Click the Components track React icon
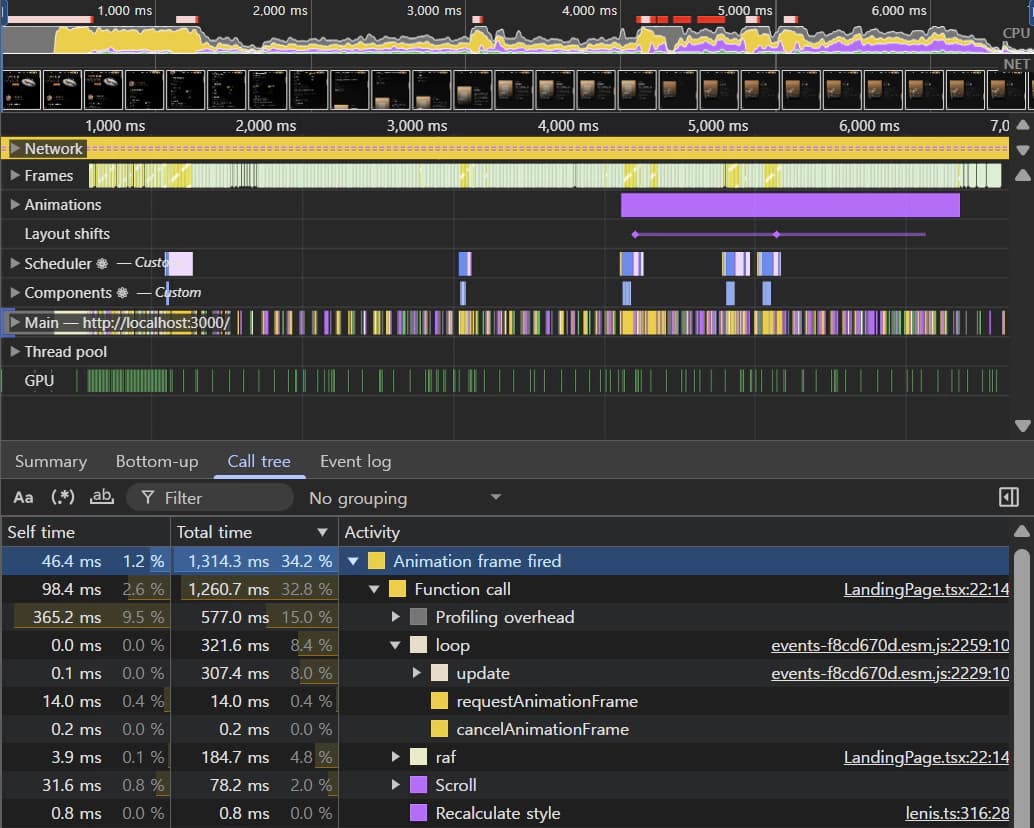This screenshot has height=828, width=1034. pyautogui.click(x=121, y=293)
